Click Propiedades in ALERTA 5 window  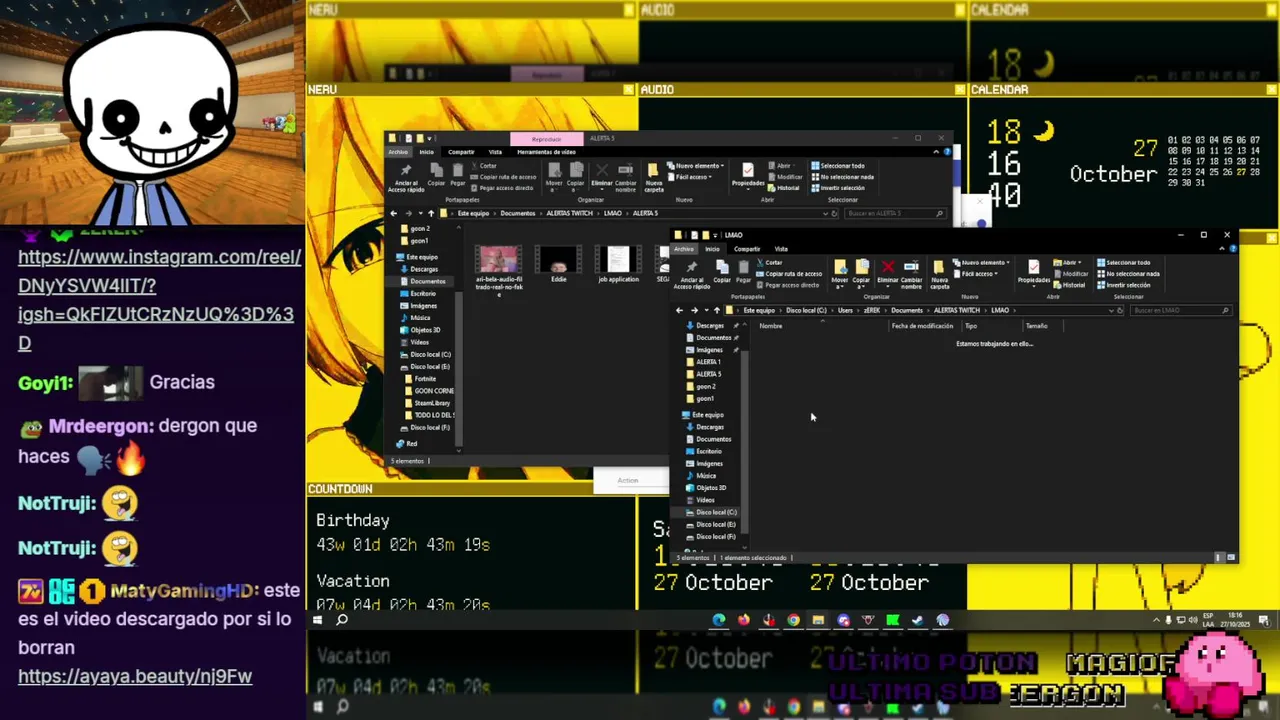pos(748,175)
